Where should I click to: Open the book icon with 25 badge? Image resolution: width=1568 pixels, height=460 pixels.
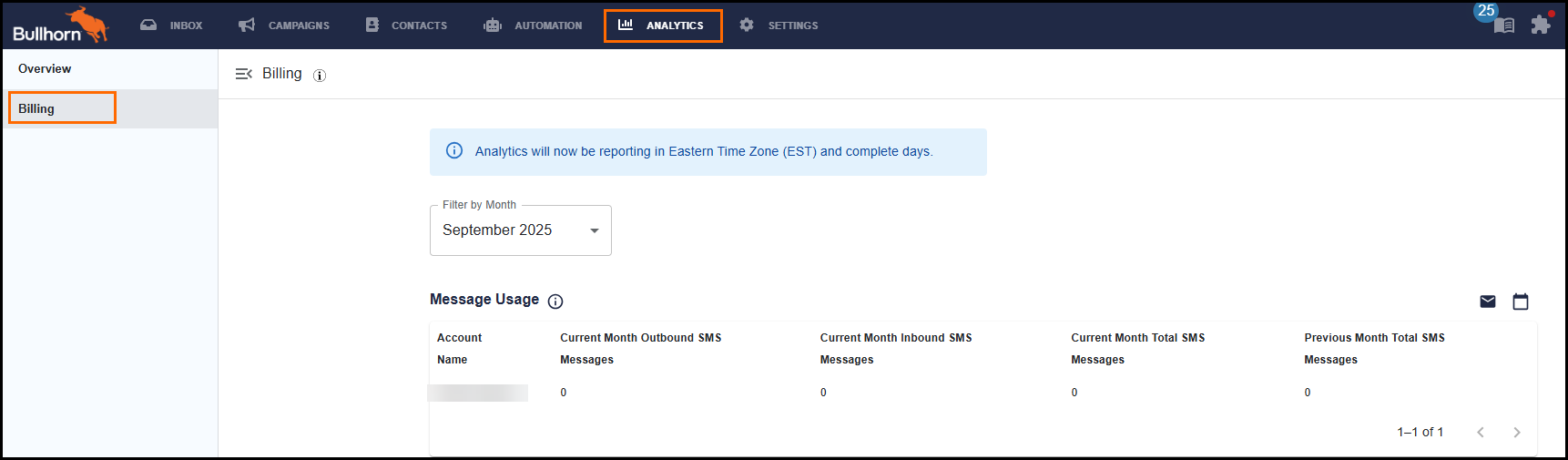[1503, 25]
